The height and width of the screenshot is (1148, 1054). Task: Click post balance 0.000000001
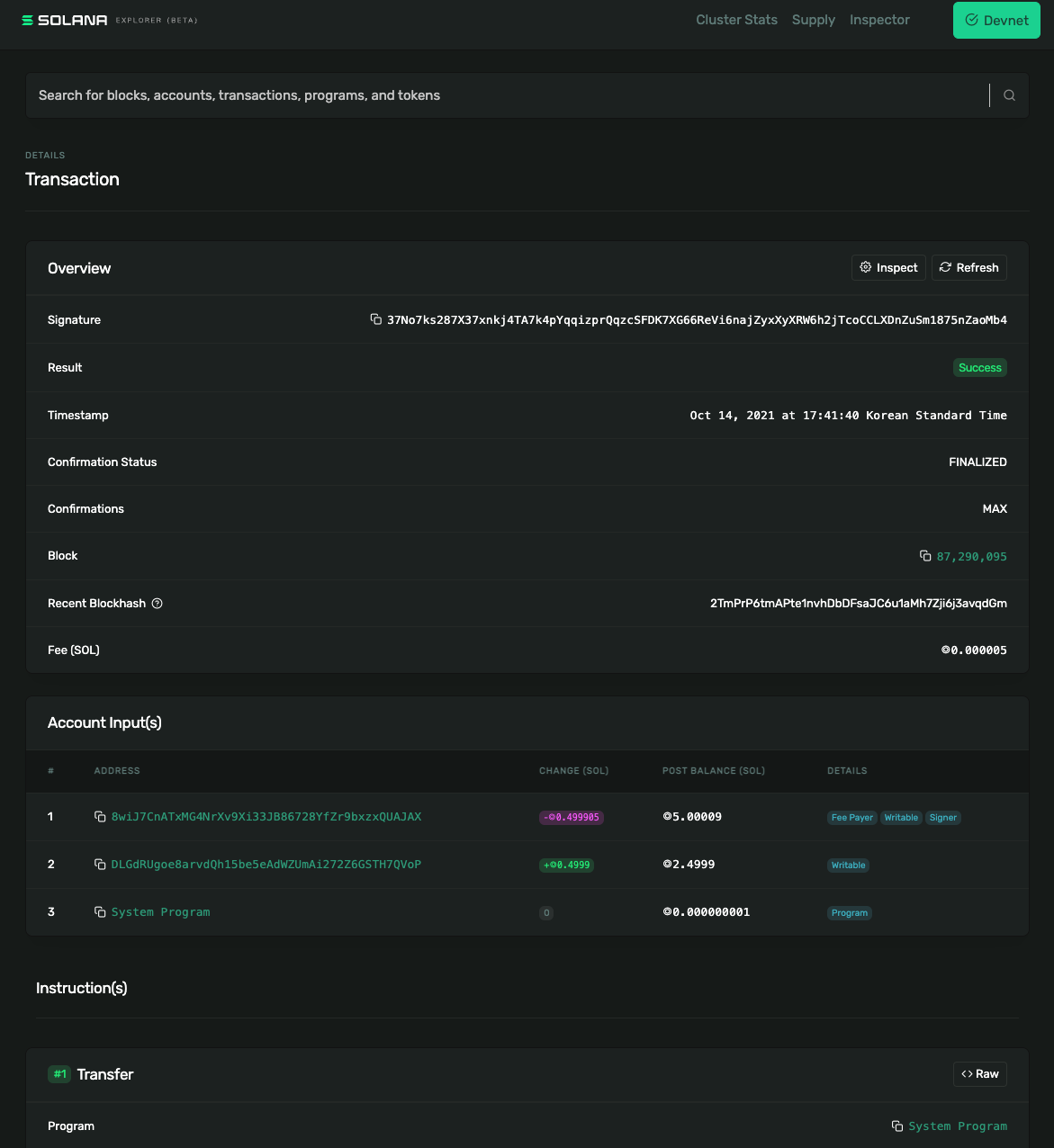click(x=707, y=912)
